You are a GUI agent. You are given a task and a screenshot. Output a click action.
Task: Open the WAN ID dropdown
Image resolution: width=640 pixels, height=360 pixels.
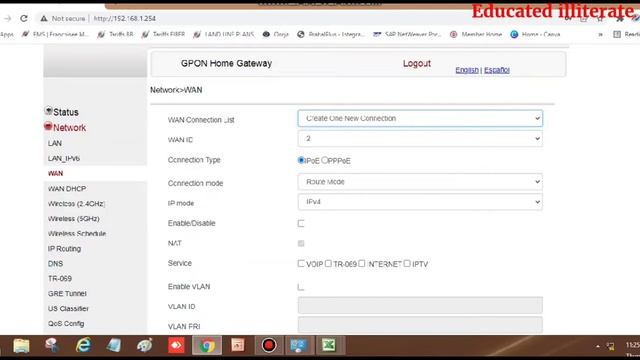click(x=420, y=139)
